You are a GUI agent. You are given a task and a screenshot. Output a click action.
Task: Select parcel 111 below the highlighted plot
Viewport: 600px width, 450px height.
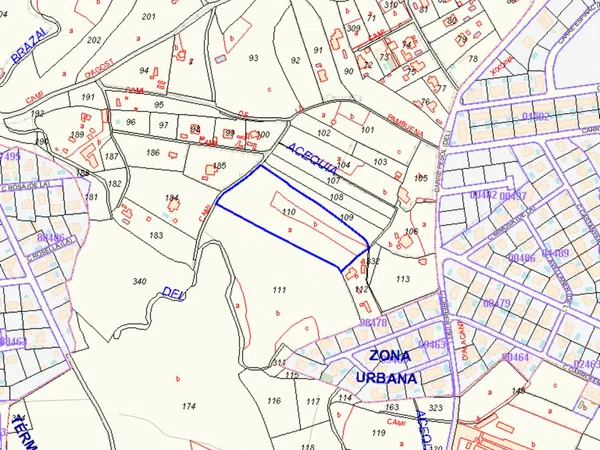pyautogui.click(x=278, y=289)
